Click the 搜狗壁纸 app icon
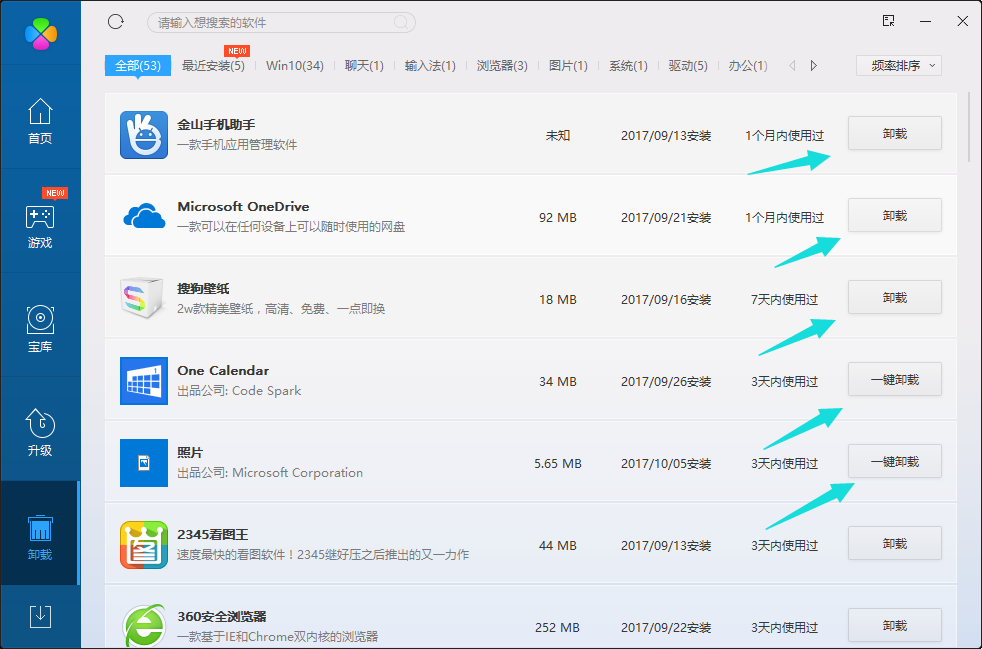Viewport: 982px width, 649px height. click(x=143, y=297)
